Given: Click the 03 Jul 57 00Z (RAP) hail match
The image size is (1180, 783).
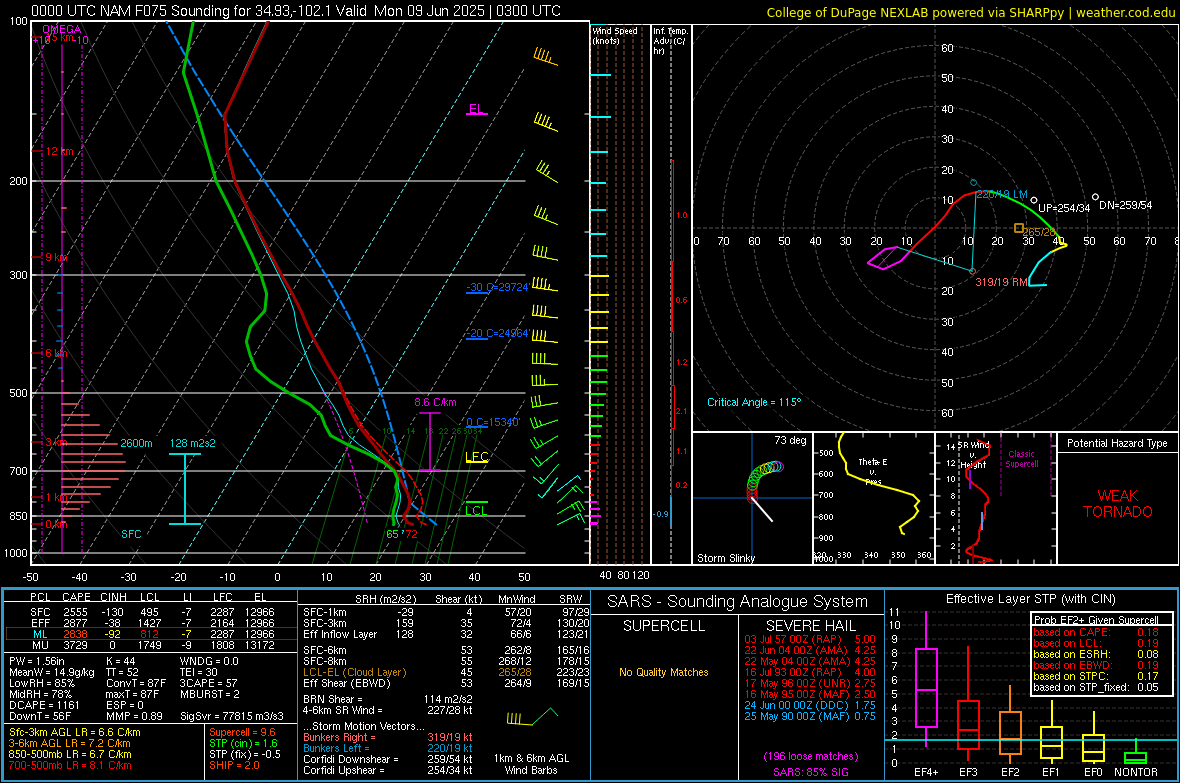Looking at the screenshot, I should [810, 639].
